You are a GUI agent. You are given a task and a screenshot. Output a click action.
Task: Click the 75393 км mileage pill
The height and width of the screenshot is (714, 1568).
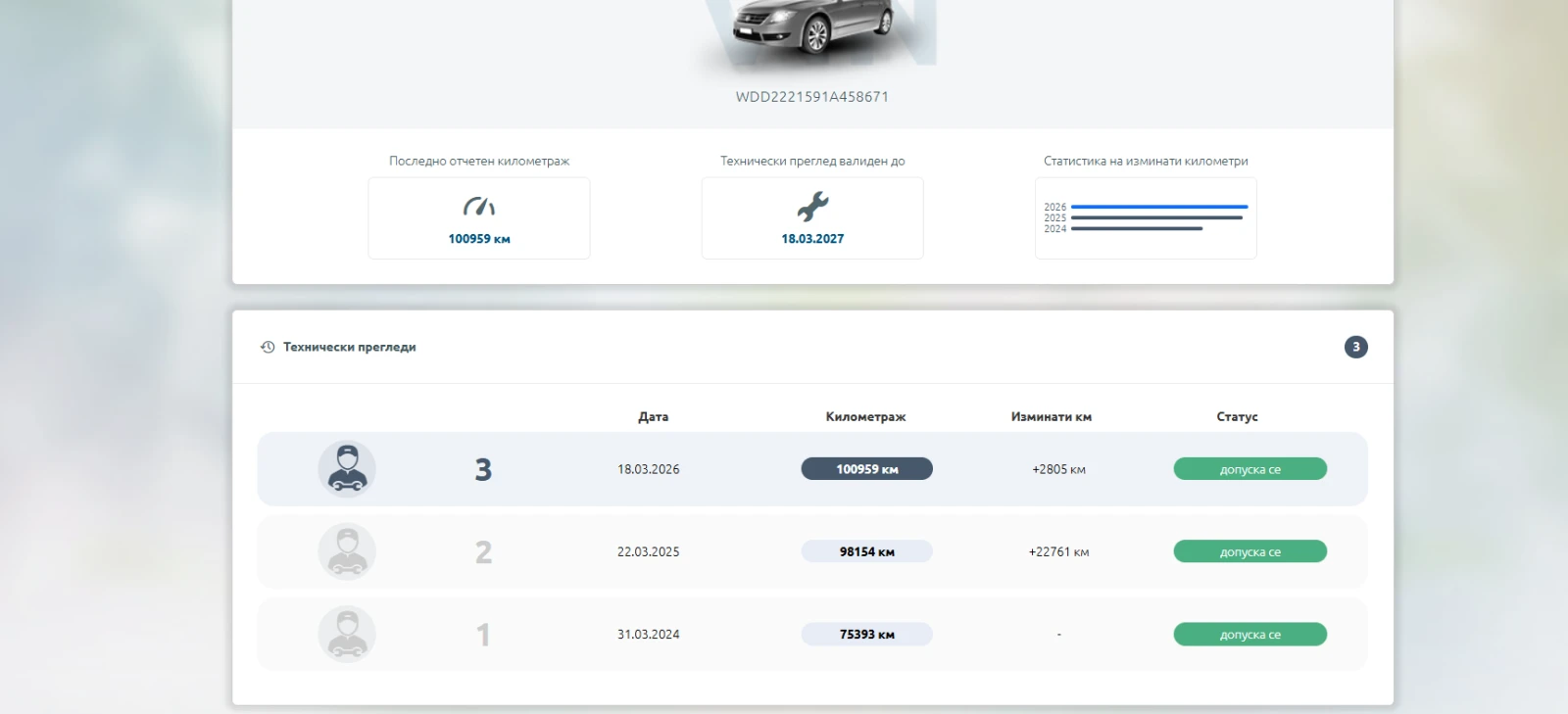pos(867,634)
